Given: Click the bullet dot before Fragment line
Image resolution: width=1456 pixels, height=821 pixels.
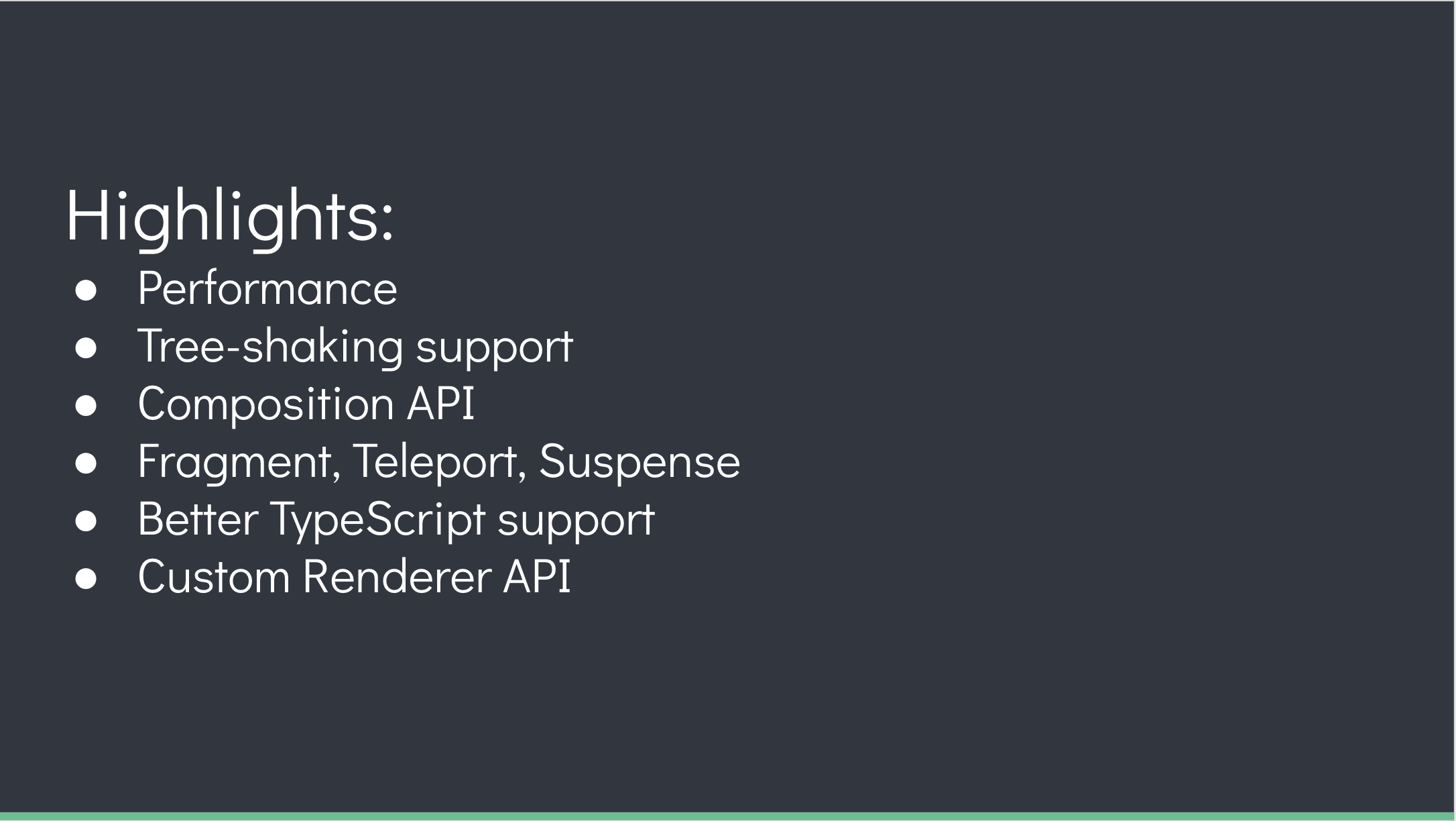Looking at the screenshot, I should [x=86, y=463].
